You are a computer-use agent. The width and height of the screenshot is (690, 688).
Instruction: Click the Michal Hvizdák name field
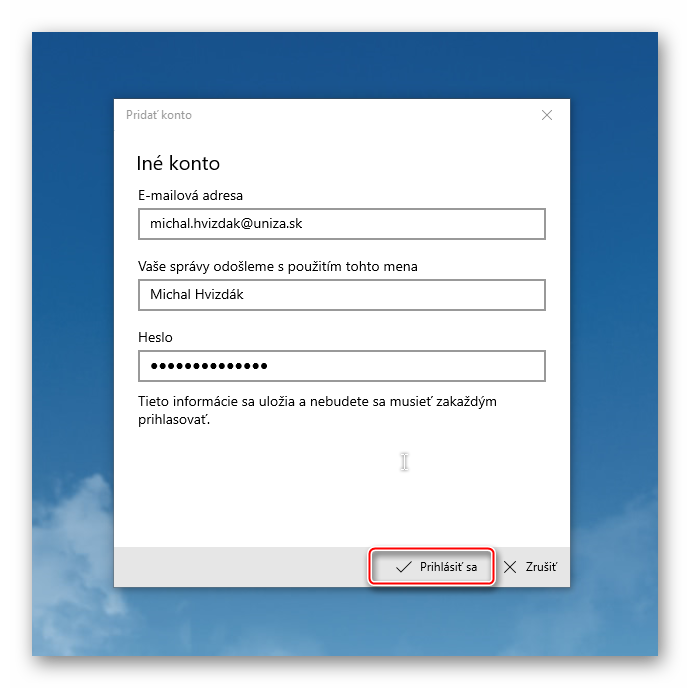[x=341, y=295]
